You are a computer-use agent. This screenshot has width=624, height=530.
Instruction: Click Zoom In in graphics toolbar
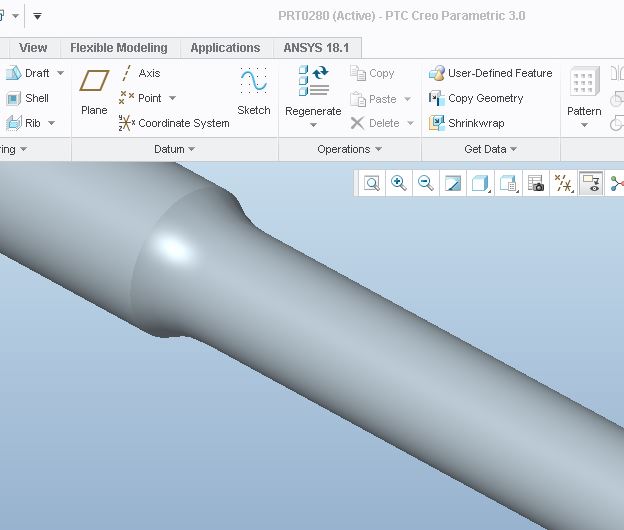399,183
